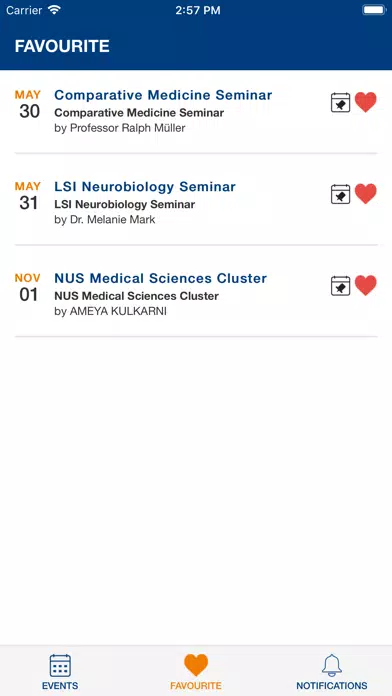Tap the MAY 30 date label

(x=28, y=105)
